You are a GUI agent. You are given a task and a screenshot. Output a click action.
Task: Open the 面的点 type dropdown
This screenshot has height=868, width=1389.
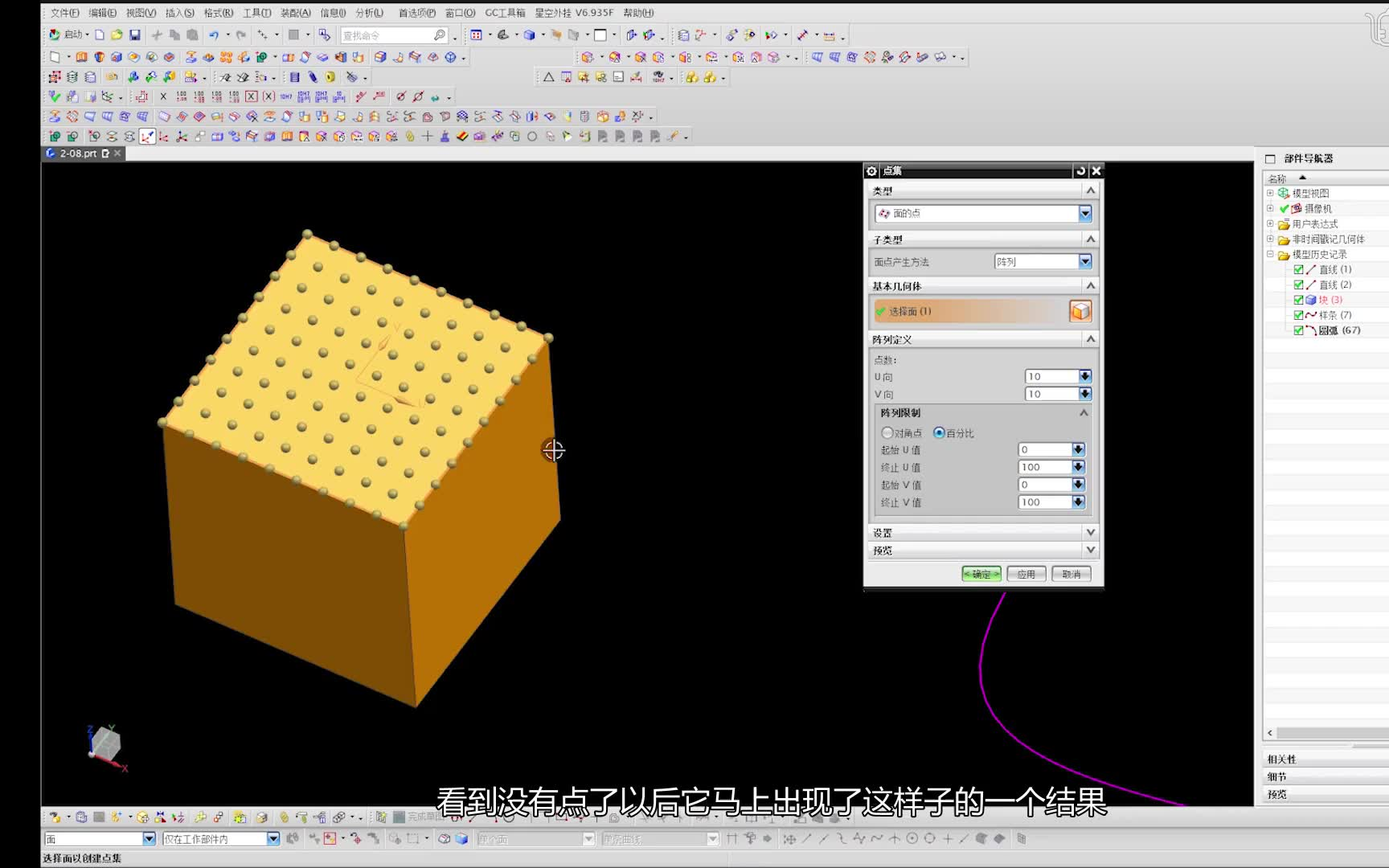pyautogui.click(x=1085, y=214)
